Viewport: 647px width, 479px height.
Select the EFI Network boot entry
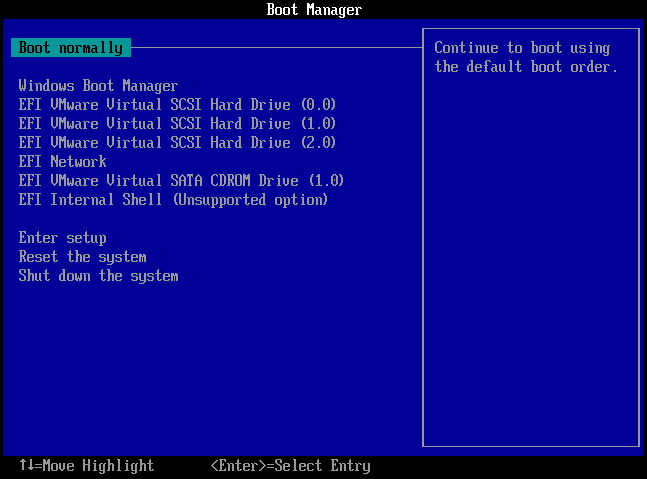pyautogui.click(x=62, y=162)
